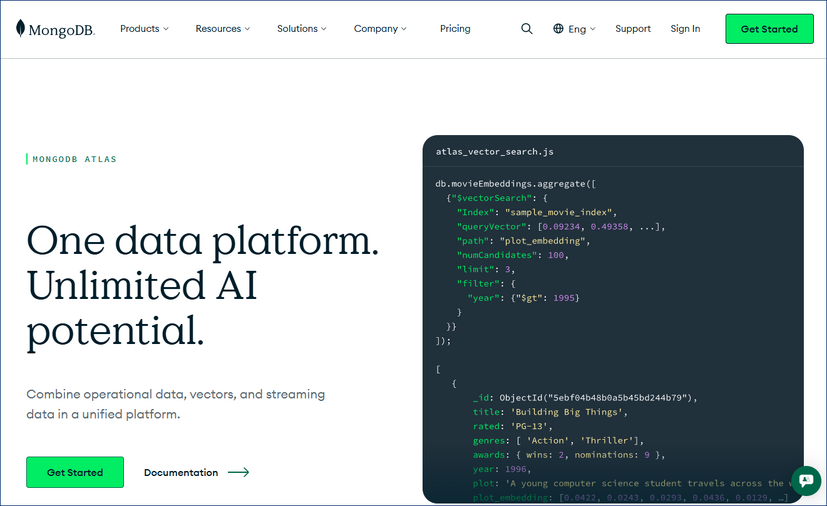Expand the Resources dropdown menu
The image size is (827, 506).
223,28
